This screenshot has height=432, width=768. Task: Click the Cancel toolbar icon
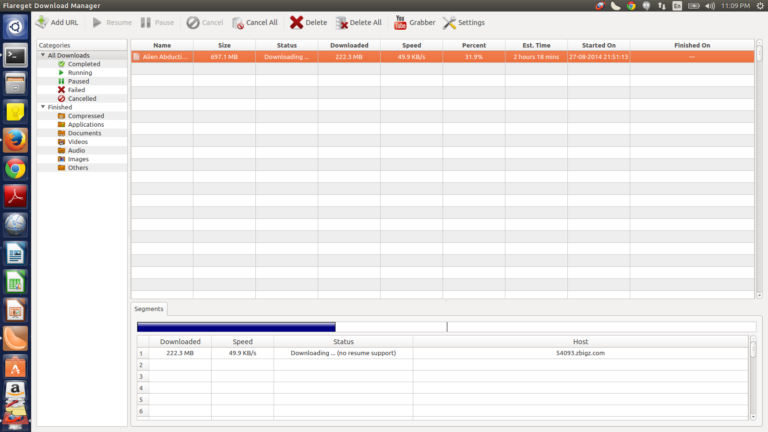[193, 23]
